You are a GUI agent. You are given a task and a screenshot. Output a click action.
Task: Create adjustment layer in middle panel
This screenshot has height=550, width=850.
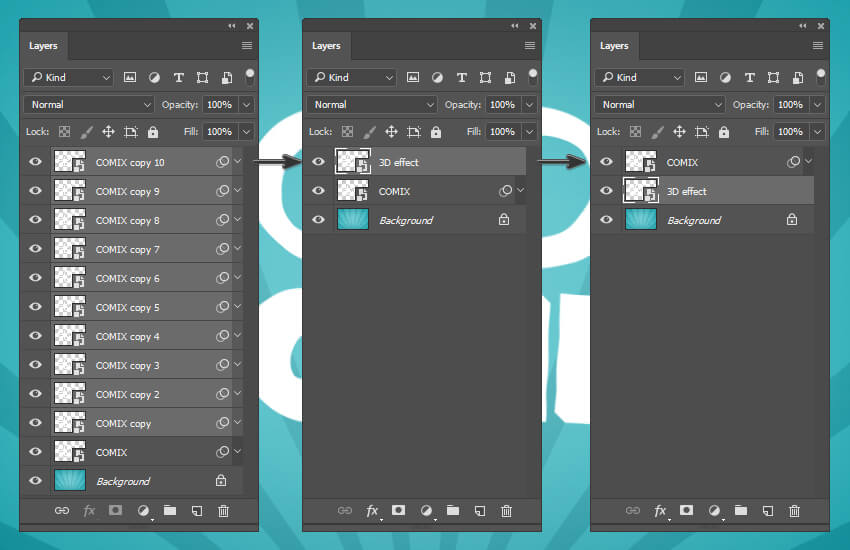point(427,511)
